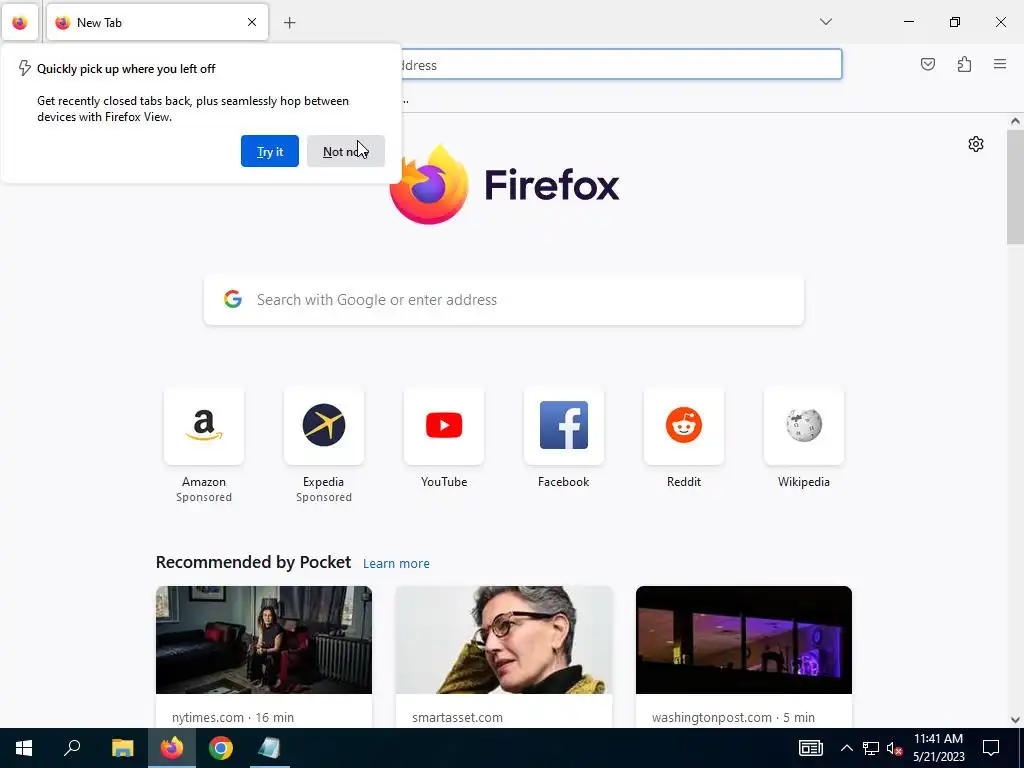Launch Chrome from the taskbar
1024x768 pixels.
pyautogui.click(x=221, y=748)
